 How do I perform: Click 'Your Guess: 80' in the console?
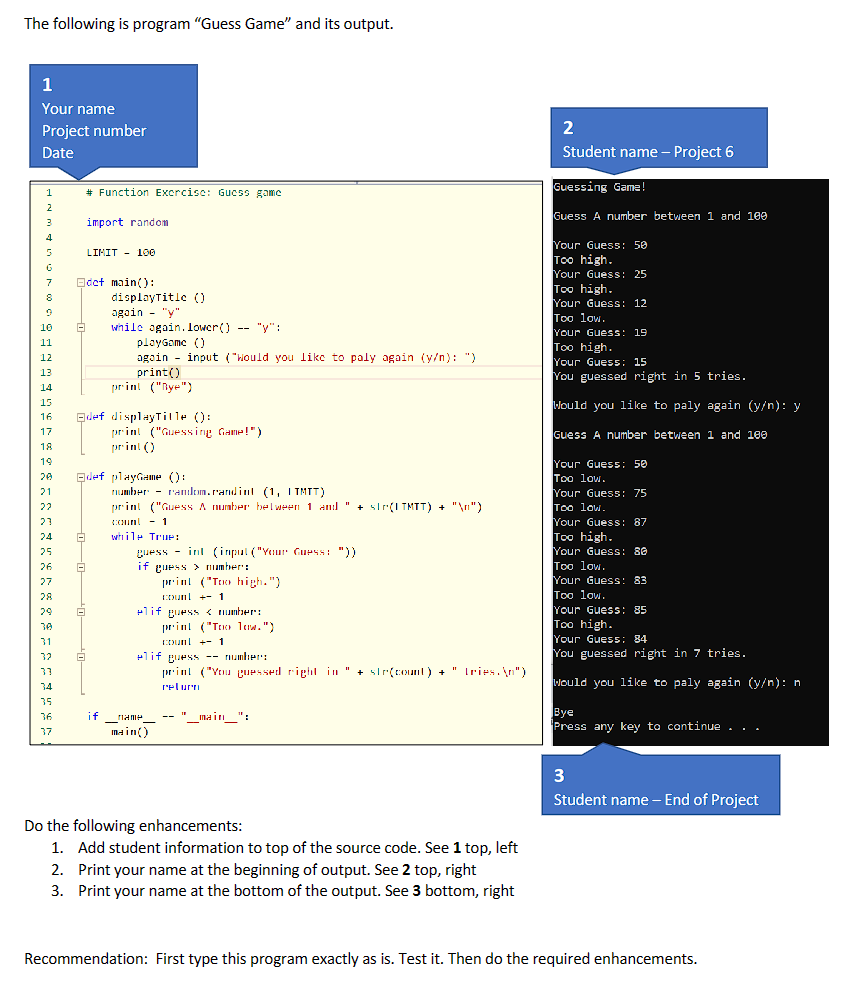tap(600, 552)
